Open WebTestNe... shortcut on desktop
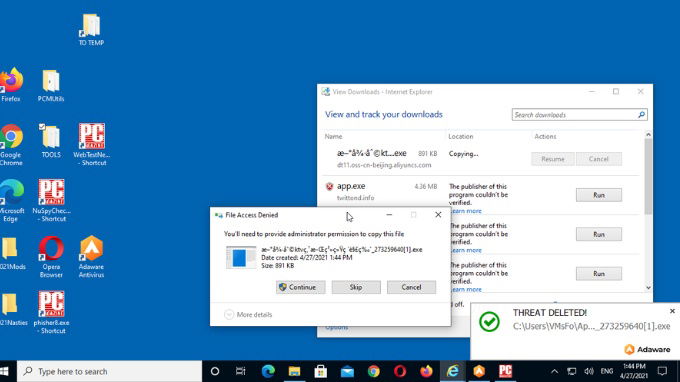 92,145
